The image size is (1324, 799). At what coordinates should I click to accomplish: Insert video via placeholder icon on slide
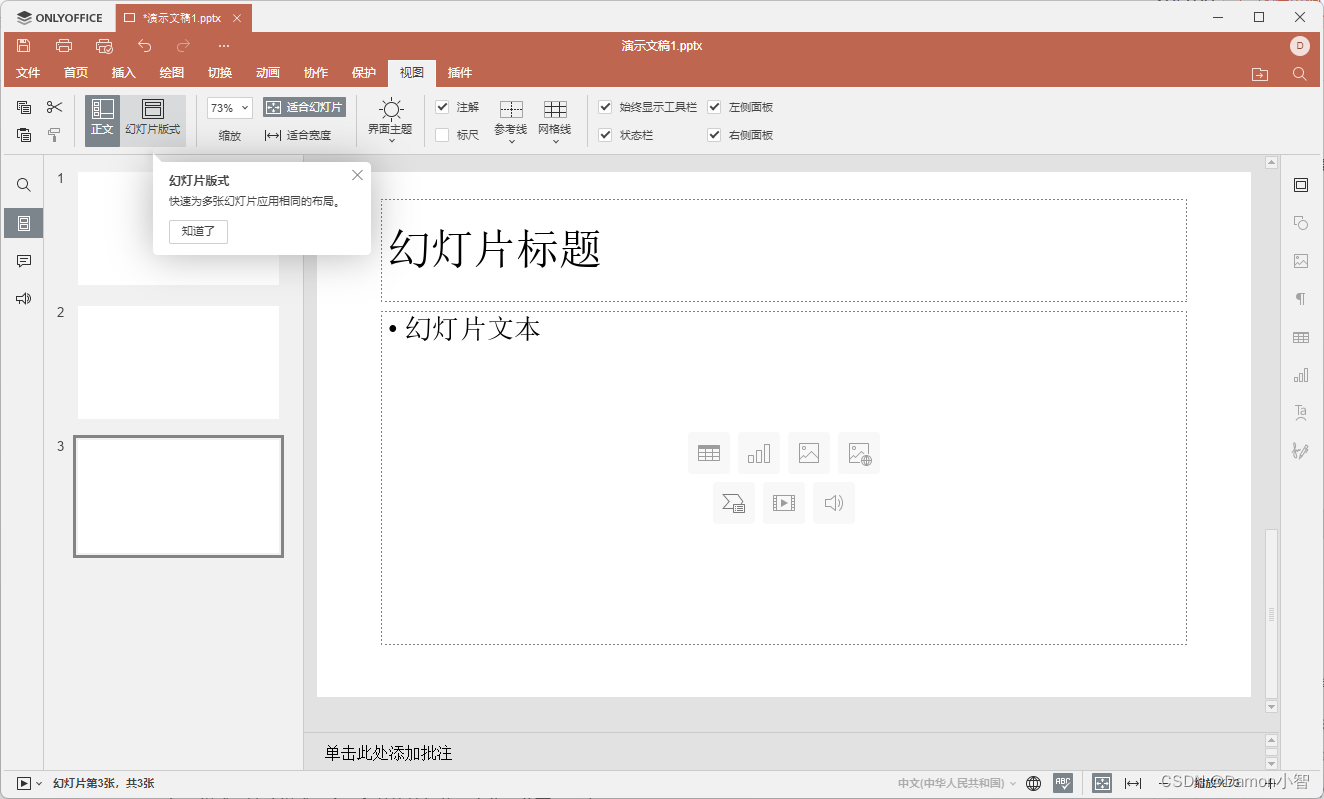tap(784, 503)
